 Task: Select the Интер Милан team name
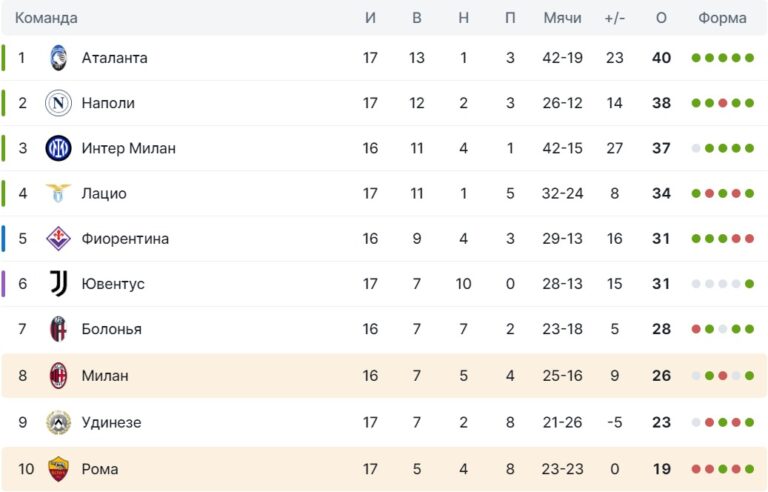click(x=128, y=148)
